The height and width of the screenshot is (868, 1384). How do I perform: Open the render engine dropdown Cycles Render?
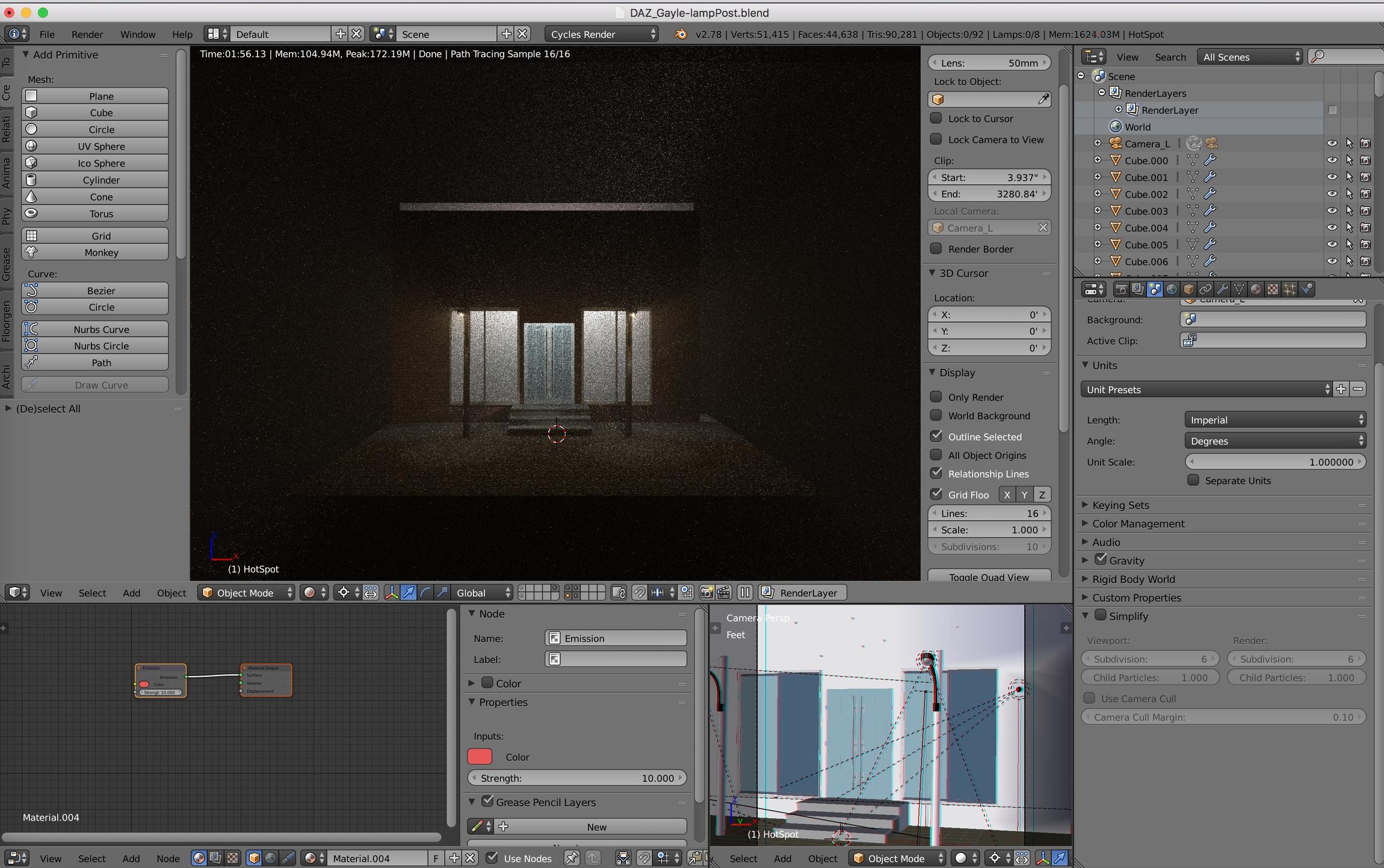(602, 34)
